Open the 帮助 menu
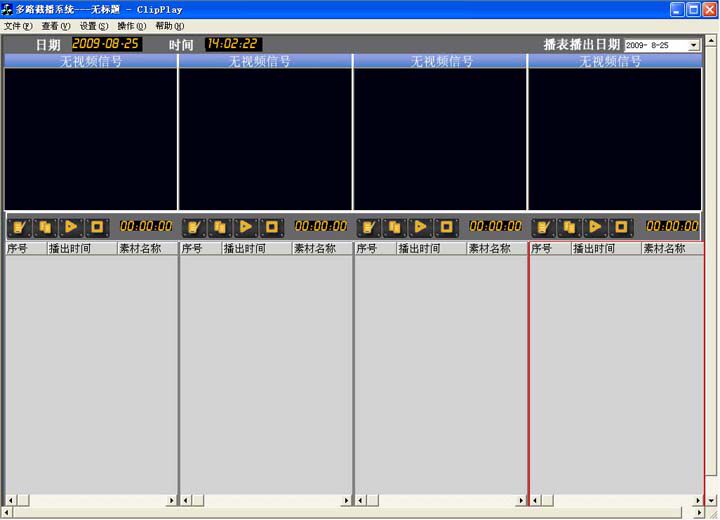The height and width of the screenshot is (520, 720). (x=169, y=26)
